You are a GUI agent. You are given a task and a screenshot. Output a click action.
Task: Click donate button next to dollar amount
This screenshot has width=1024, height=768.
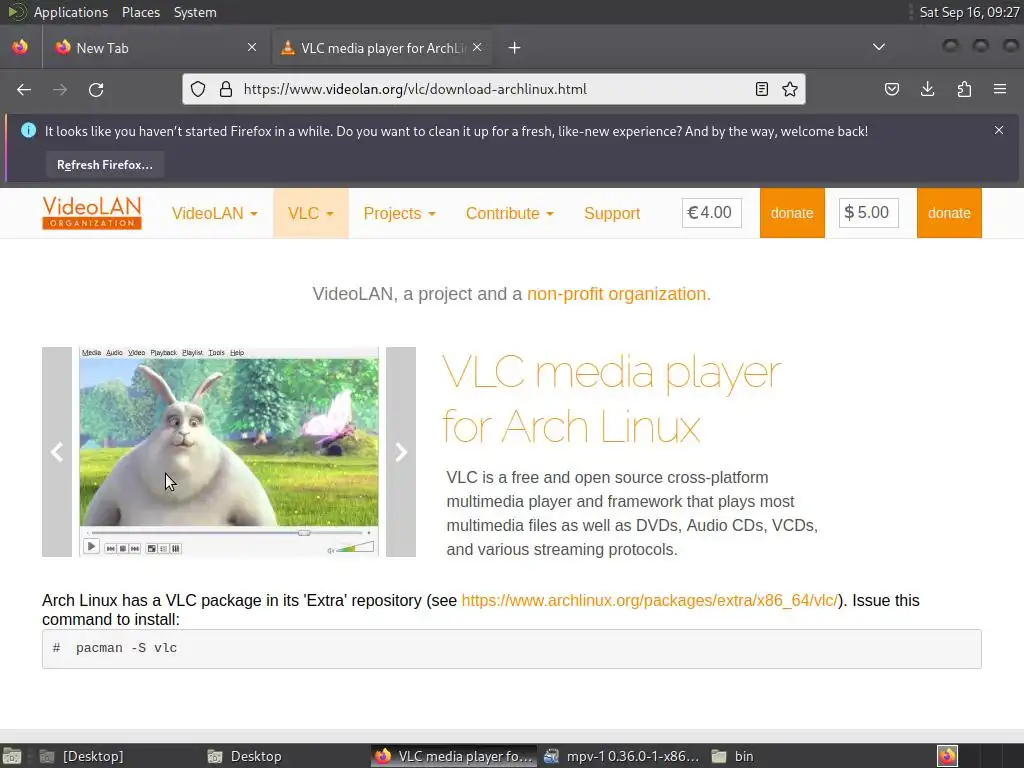pyautogui.click(x=949, y=213)
